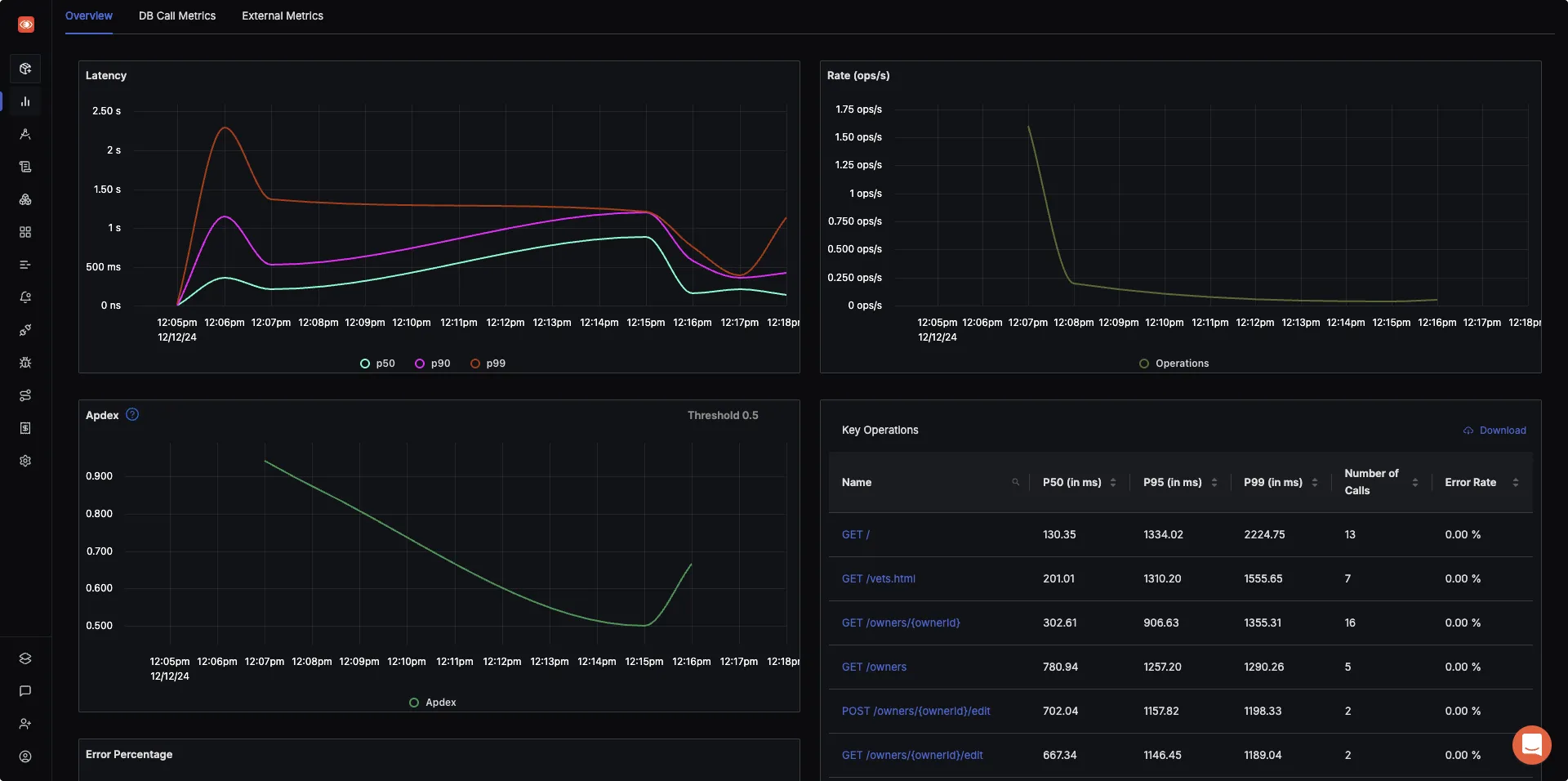Viewport: 1568px width, 781px height.
Task: Click the layers icon near sidebar bottom
Action: point(25,658)
